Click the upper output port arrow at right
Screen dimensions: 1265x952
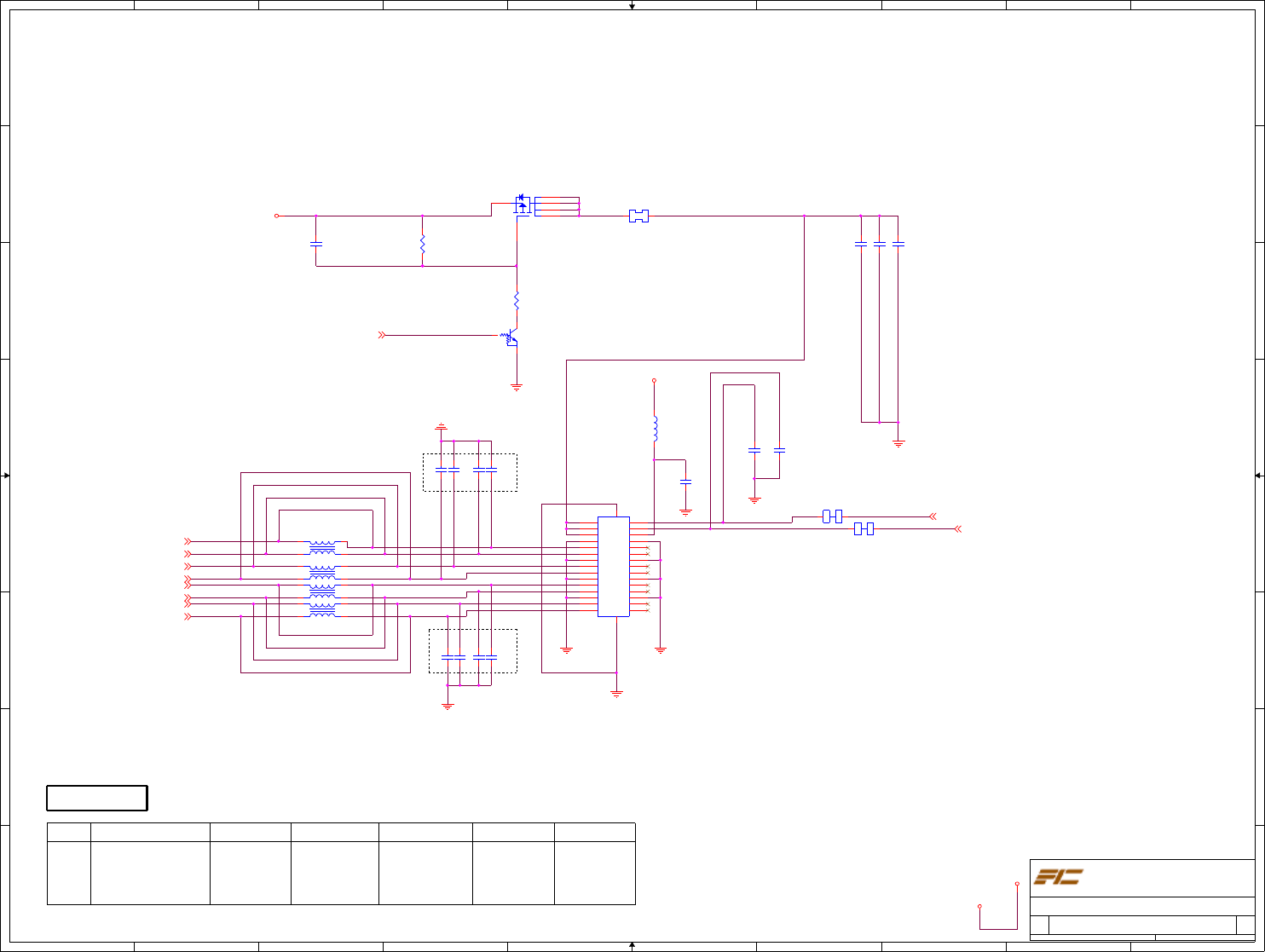click(933, 516)
